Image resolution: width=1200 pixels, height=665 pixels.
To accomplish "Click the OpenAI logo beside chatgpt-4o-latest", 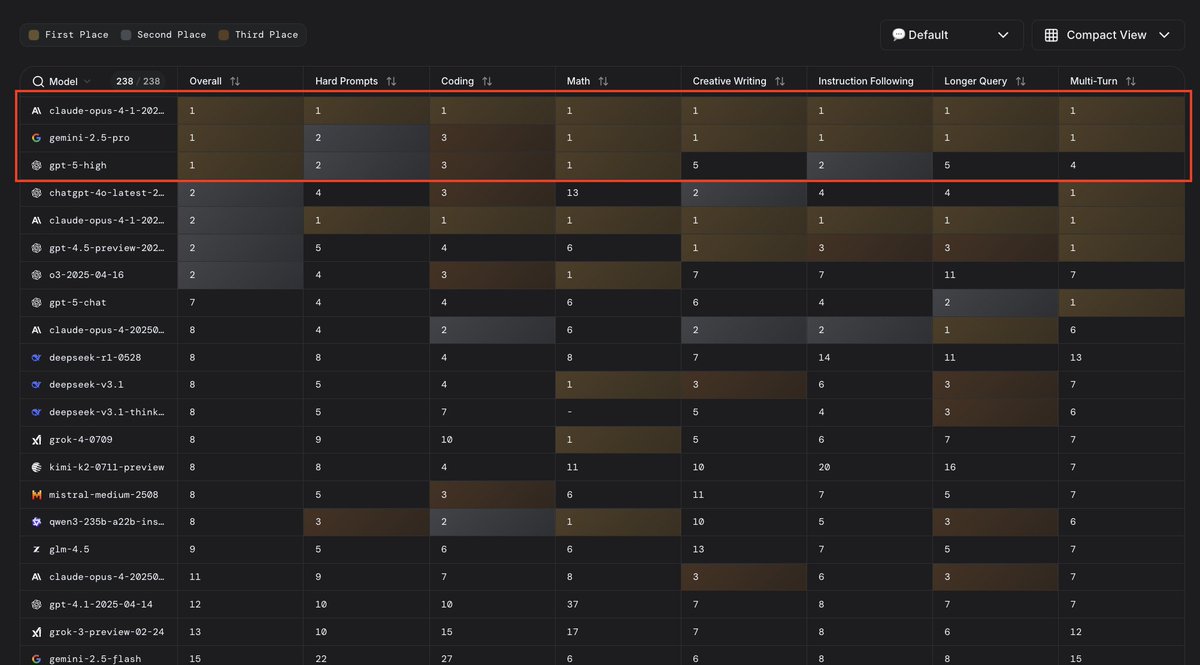I will tap(36, 193).
